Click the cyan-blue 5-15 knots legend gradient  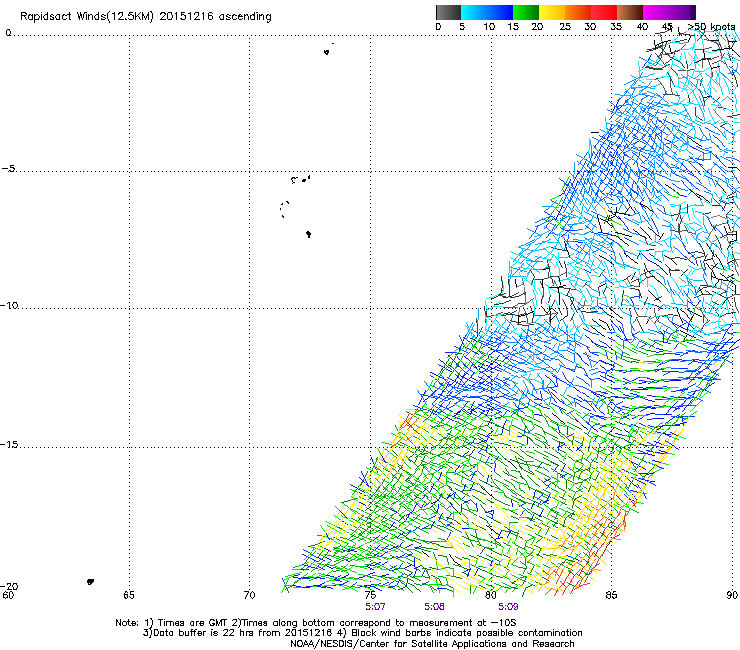[x=487, y=12]
